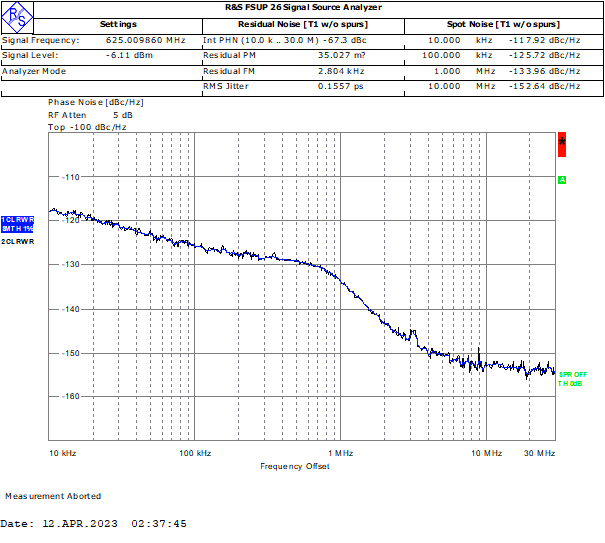
Task: Click the -130 y-axis label
Action: 71,264
